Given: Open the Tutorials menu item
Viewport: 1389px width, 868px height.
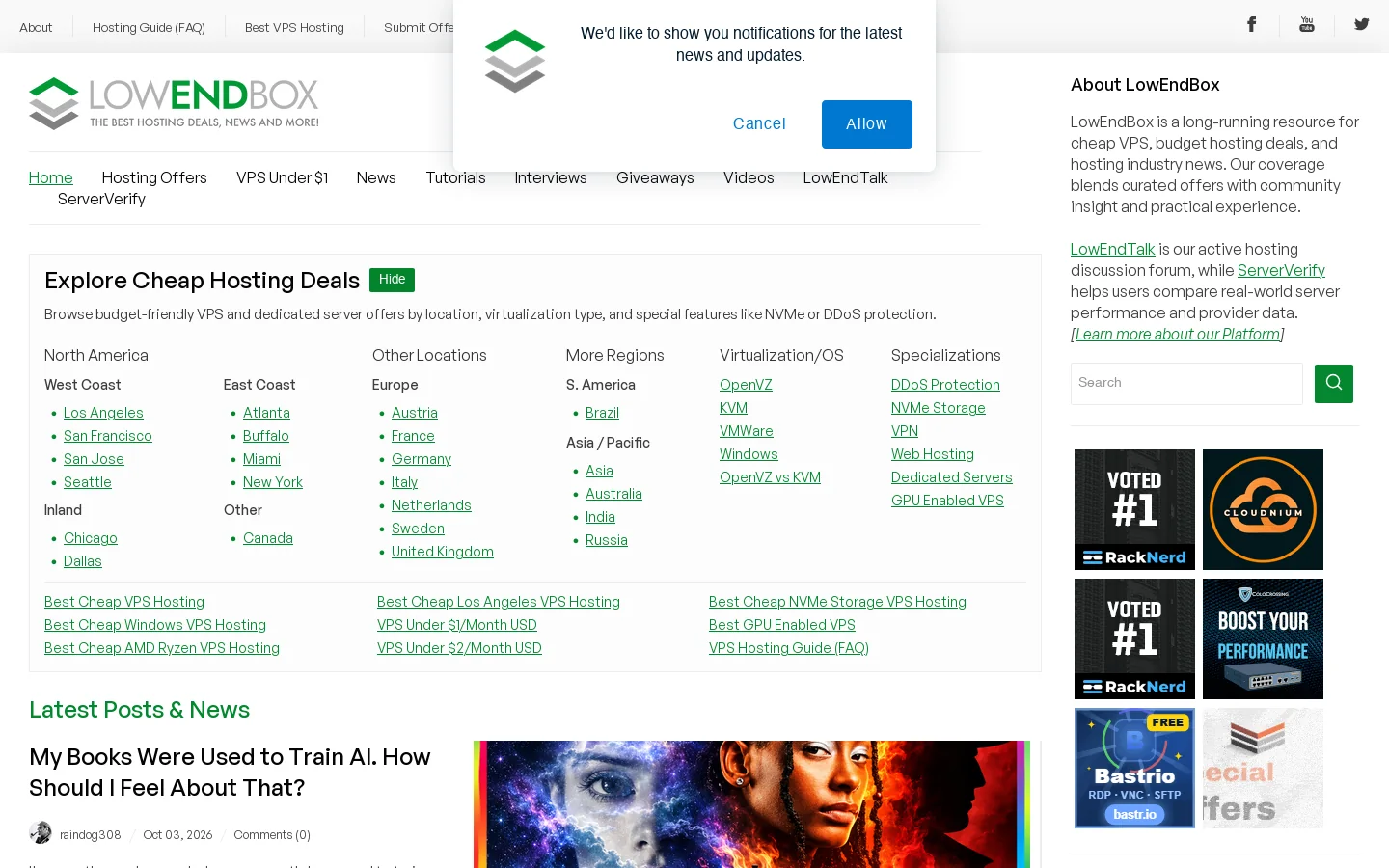Looking at the screenshot, I should click(x=455, y=178).
